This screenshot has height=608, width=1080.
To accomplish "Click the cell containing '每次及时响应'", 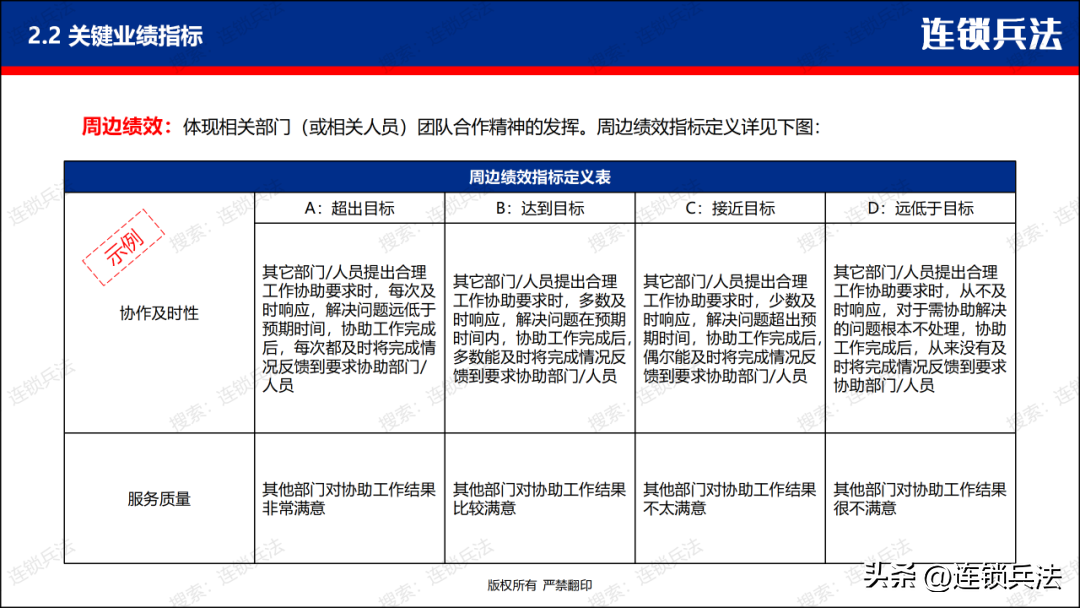I will 349,328.
